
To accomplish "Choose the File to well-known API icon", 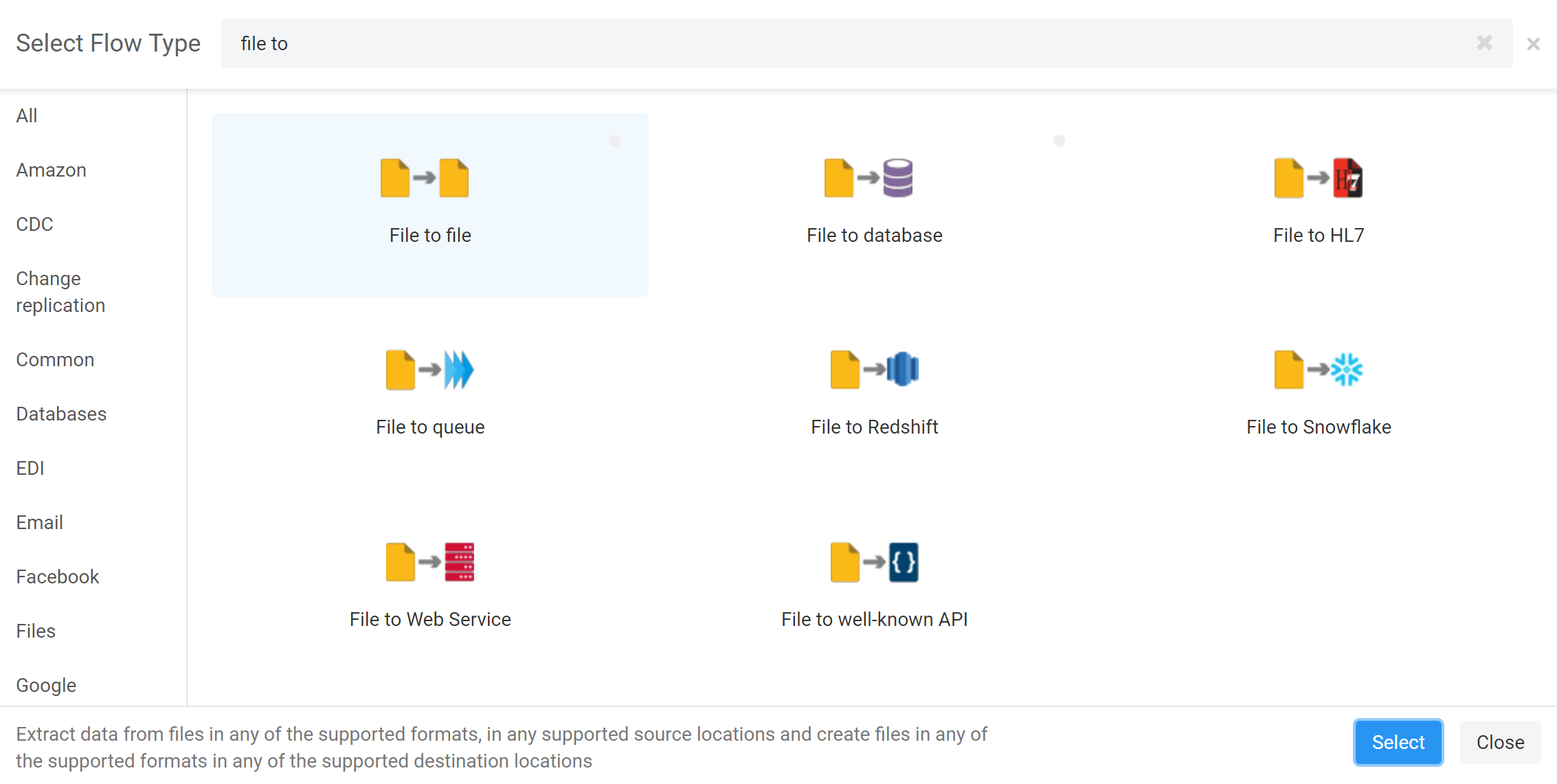I will (874, 562).
